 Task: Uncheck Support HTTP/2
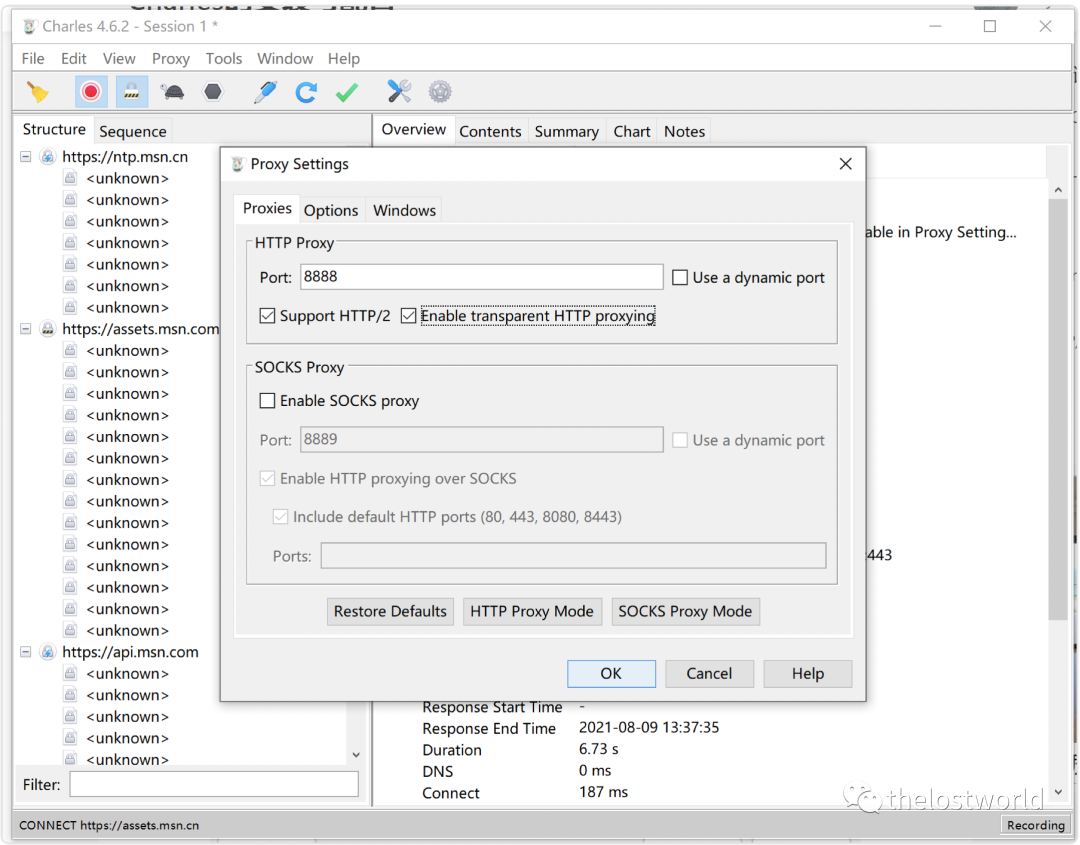coord(267,316)
